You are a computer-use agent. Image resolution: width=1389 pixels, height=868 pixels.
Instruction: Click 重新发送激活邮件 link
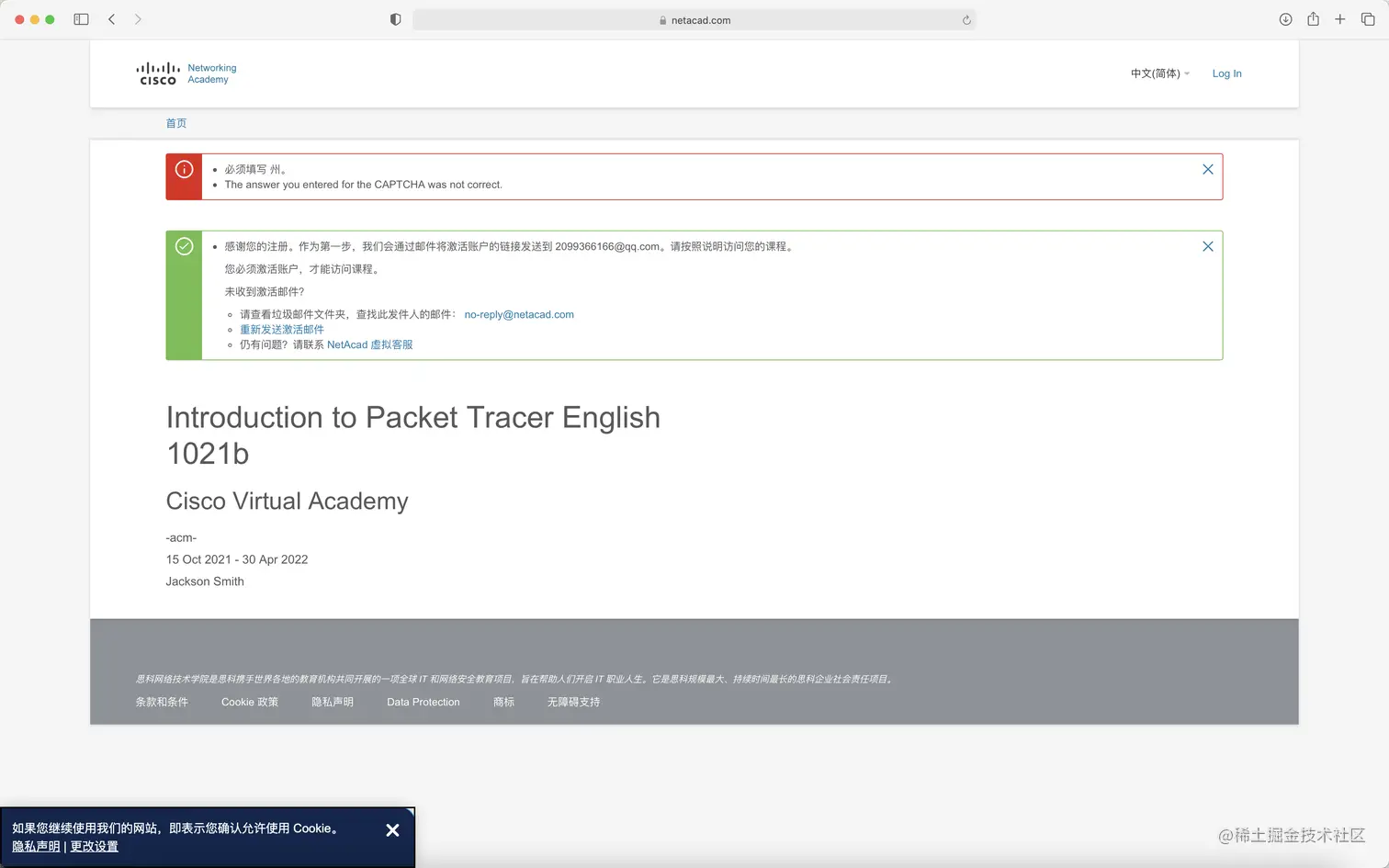tap(282, 329)
